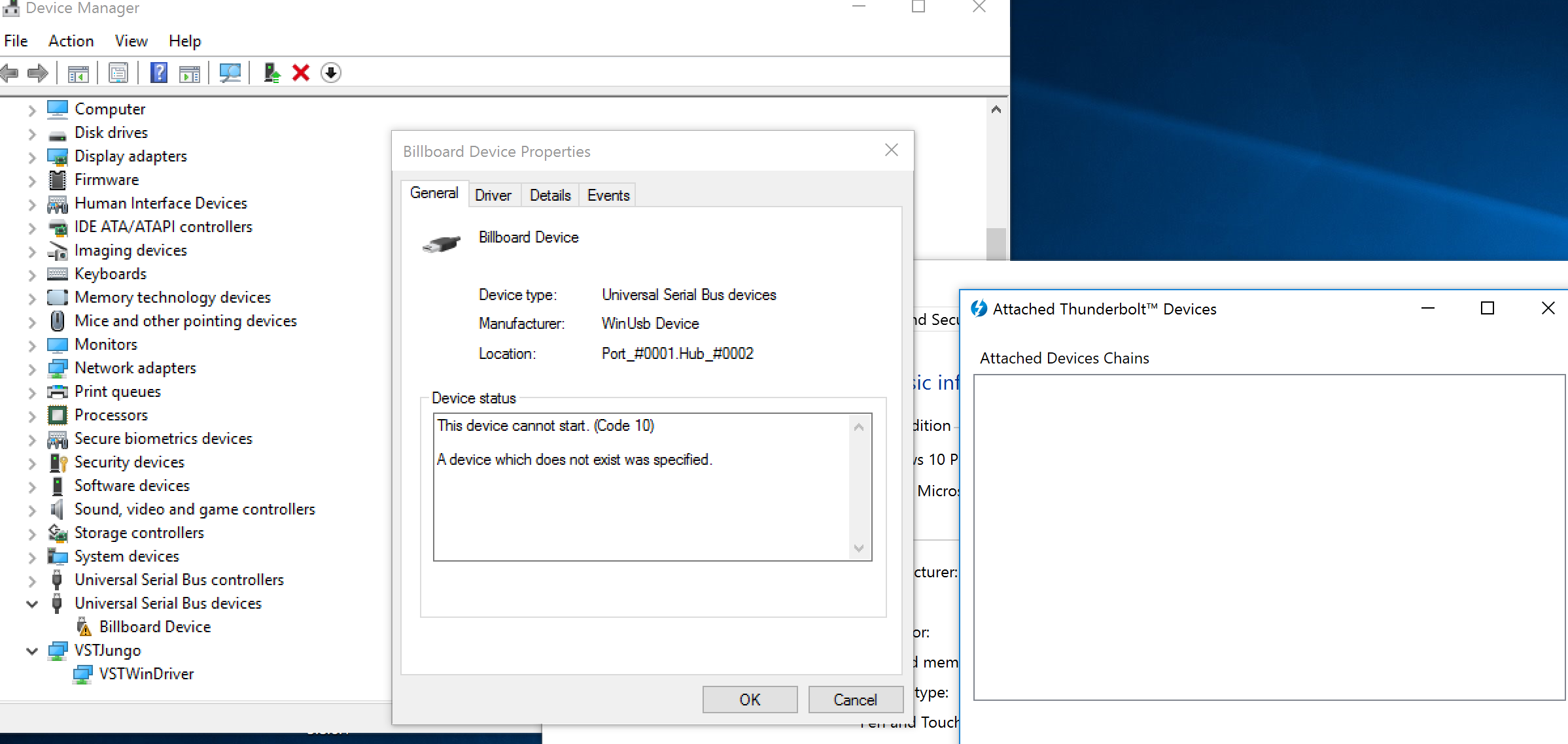Click the Update driver toolbar icon
Screen dimensions: 1568x744
pos(271,73)
